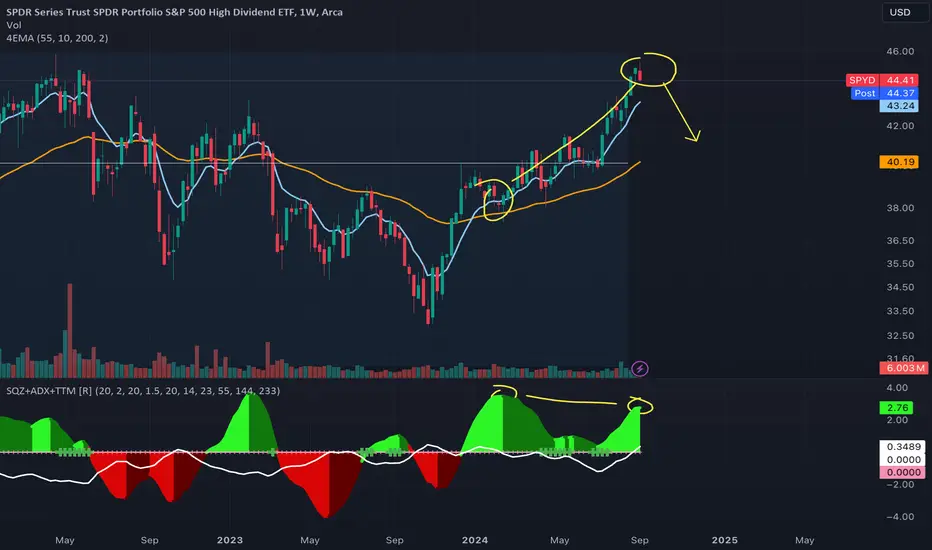The height and width of the screenshot is (550, 932).
Task: Click the SPYD price label
Action: (862, 80)
